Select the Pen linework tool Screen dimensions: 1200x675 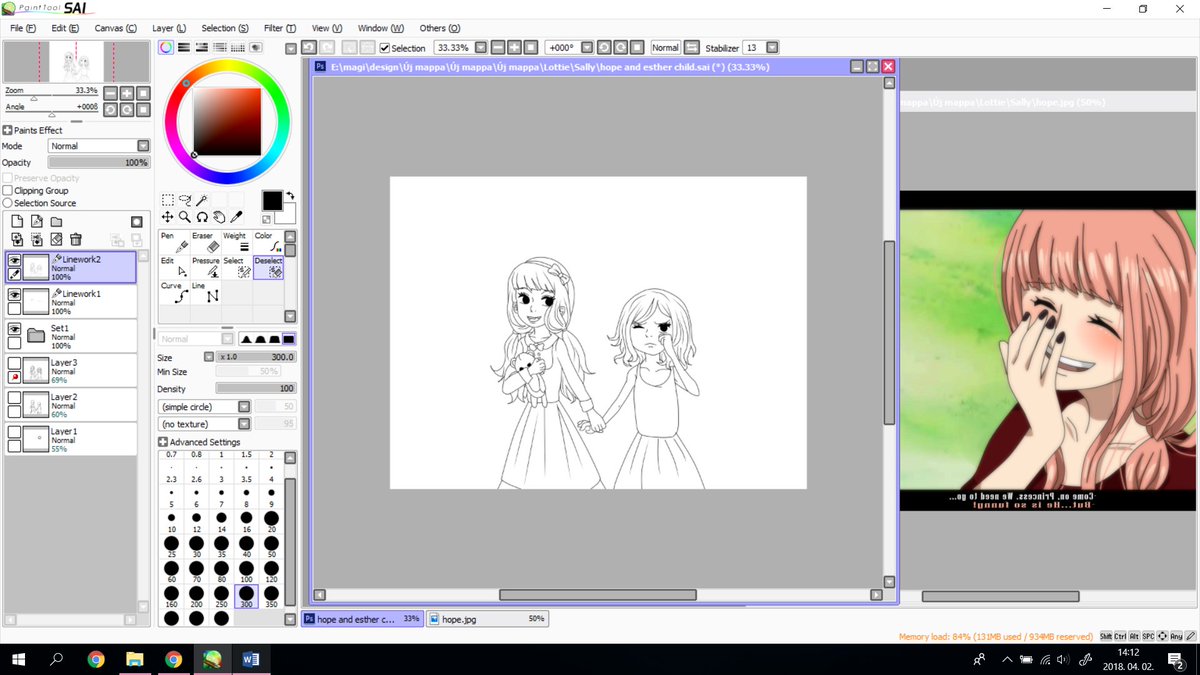(x=175, y=242)
